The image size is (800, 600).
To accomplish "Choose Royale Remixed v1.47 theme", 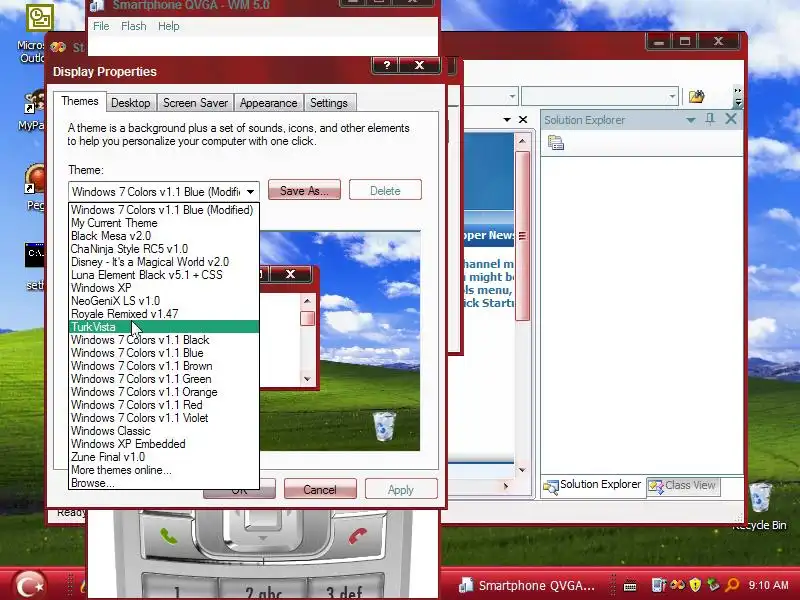I will pos(163,314).
